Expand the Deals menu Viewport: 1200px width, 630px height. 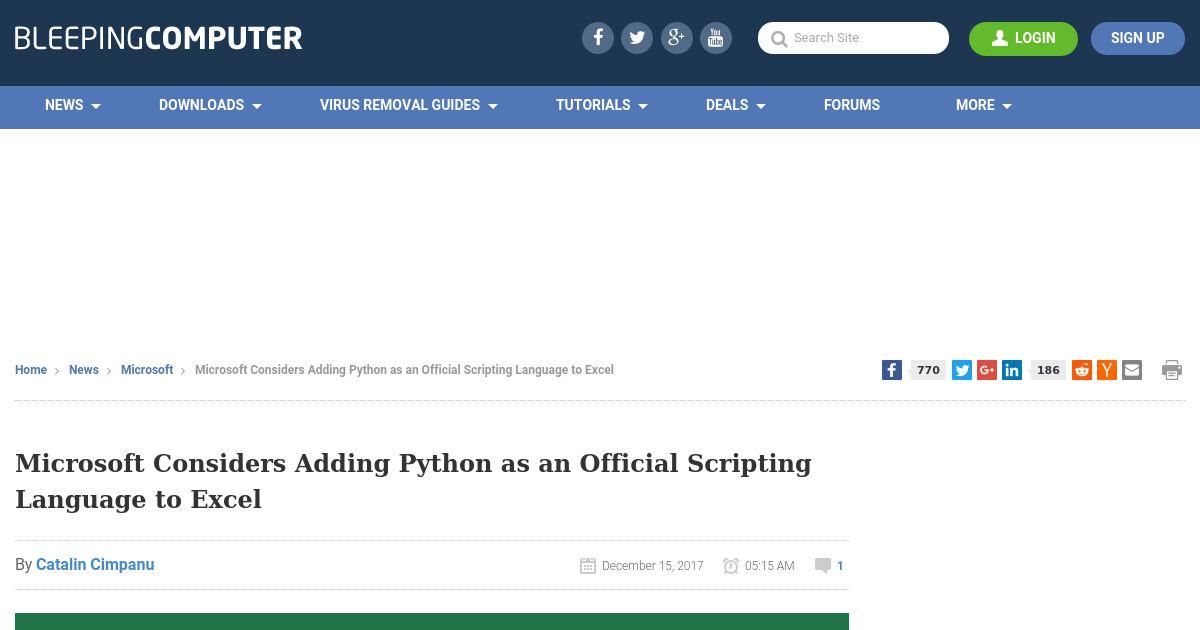[736, 105]
